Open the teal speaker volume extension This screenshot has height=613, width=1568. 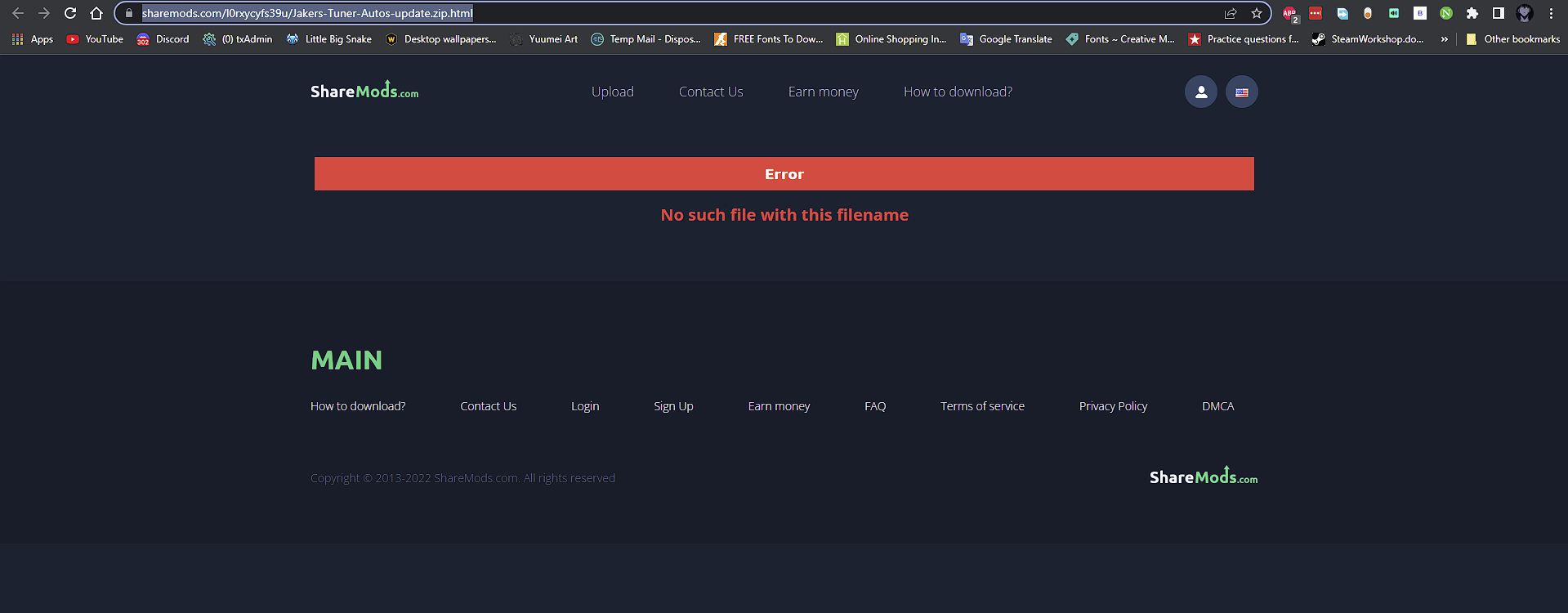click(x=1394, y=13)
